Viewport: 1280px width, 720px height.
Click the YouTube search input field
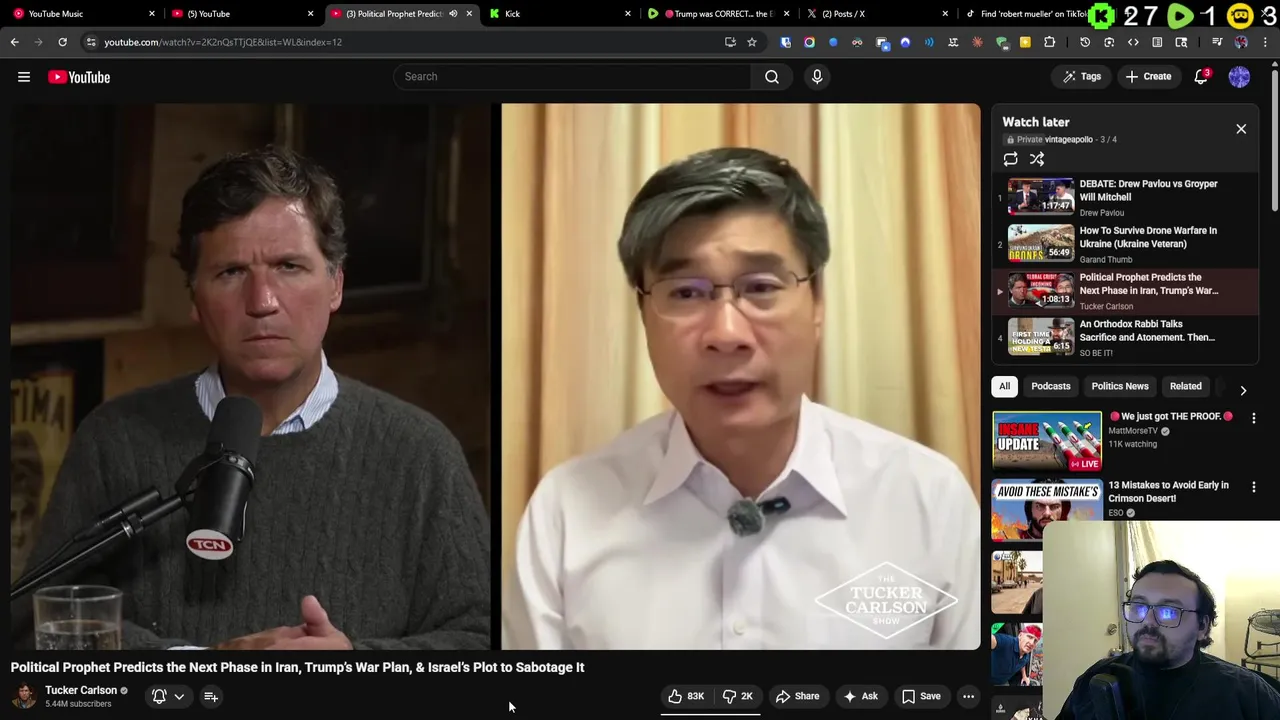click(572, 77)
